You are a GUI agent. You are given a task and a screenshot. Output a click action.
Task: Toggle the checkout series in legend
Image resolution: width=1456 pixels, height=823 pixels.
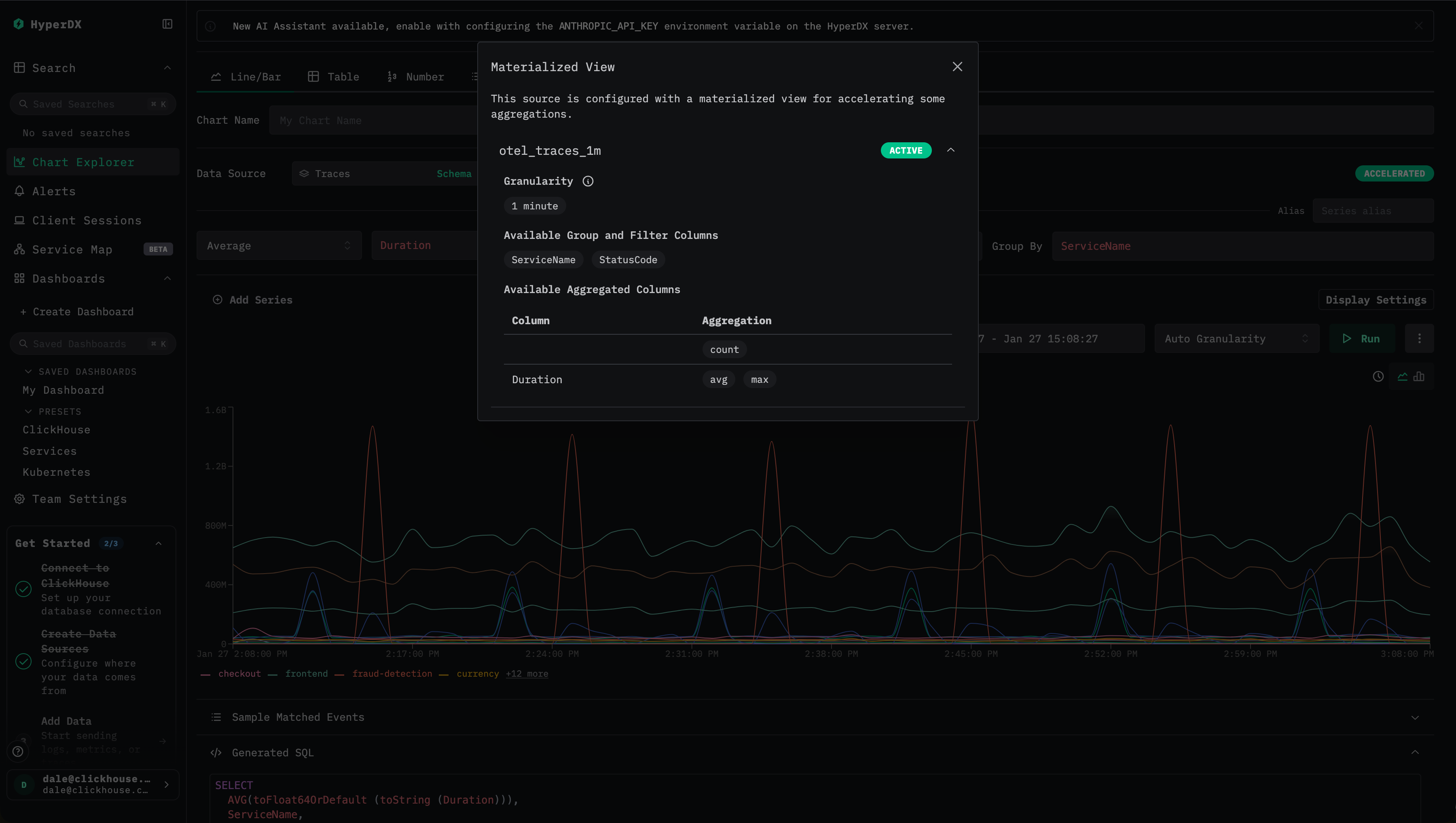pyautogui.click(x=239, y=674)
